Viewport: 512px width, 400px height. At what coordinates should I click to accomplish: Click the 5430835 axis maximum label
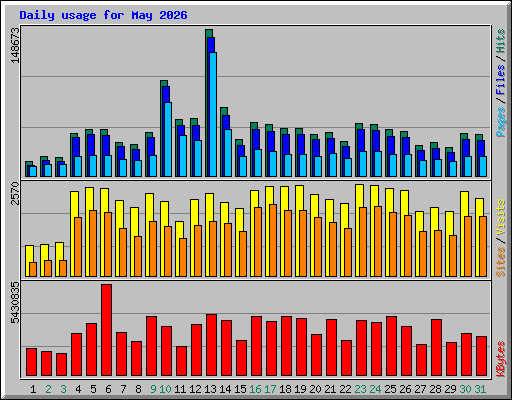point(15,303)
